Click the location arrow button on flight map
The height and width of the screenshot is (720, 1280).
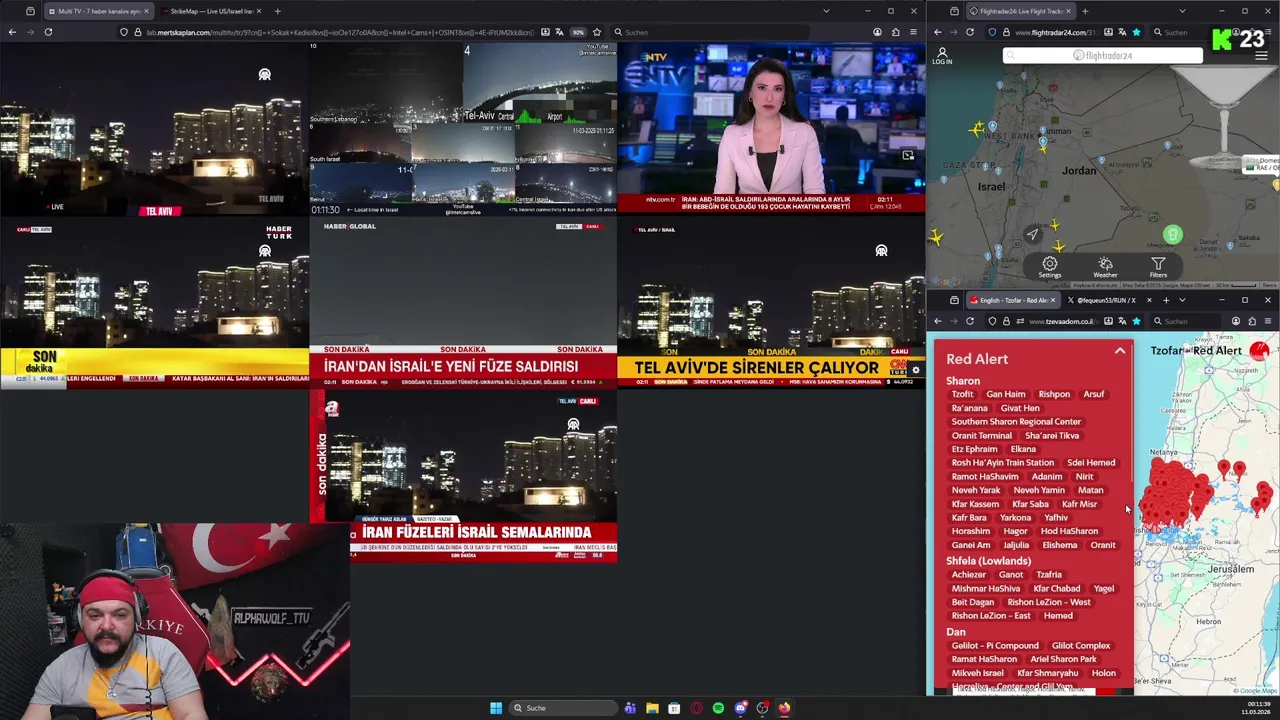1032,234
